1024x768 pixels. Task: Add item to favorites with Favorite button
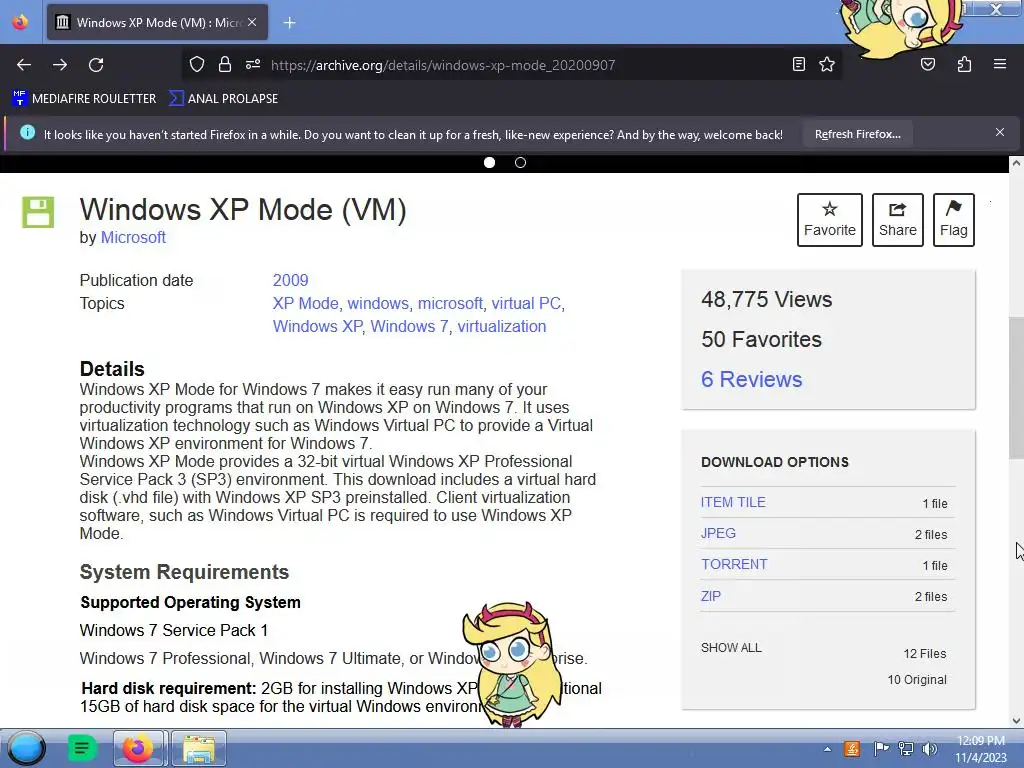829,219
